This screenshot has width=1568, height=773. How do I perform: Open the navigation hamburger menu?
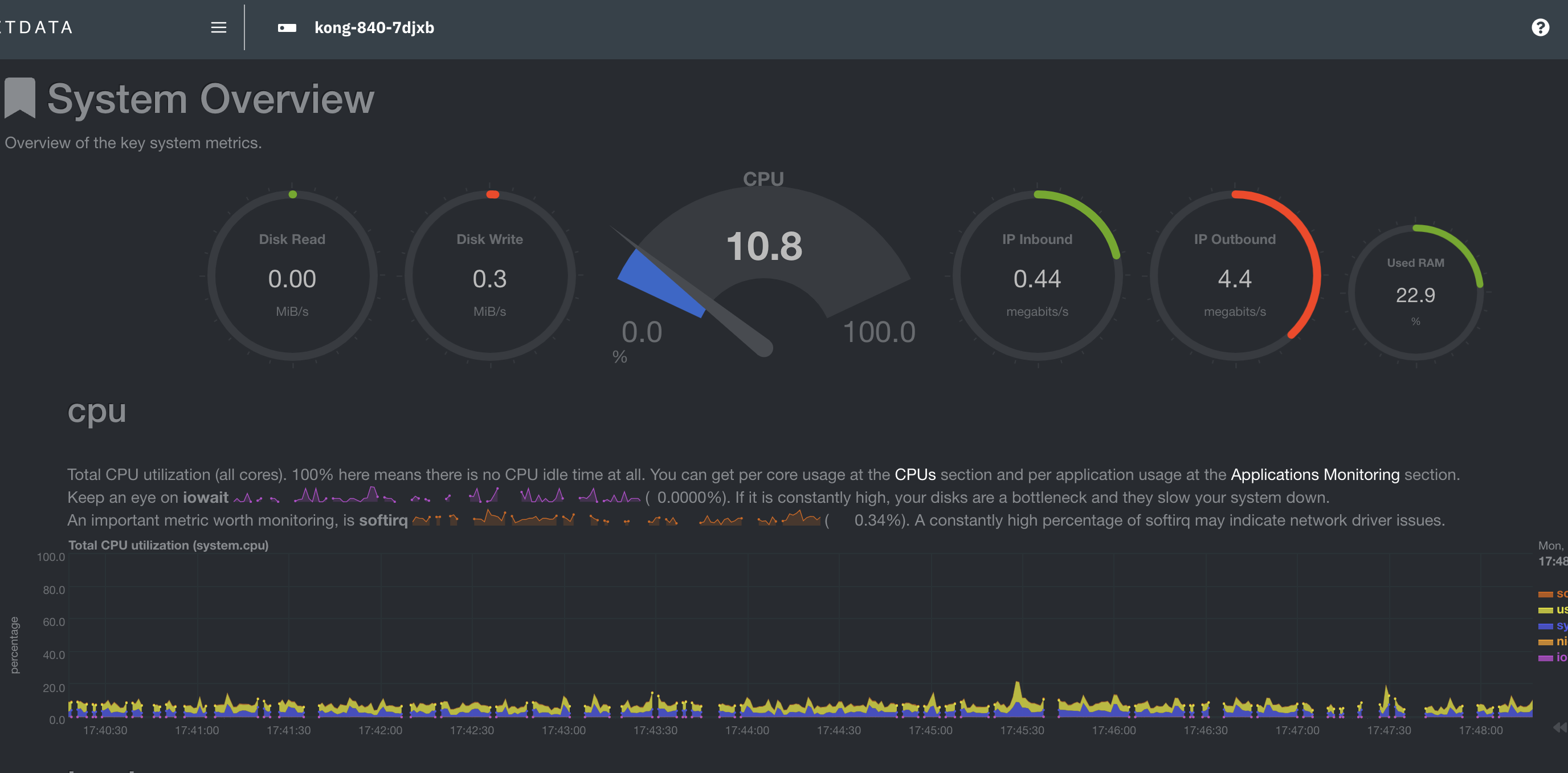pos(217,27)
